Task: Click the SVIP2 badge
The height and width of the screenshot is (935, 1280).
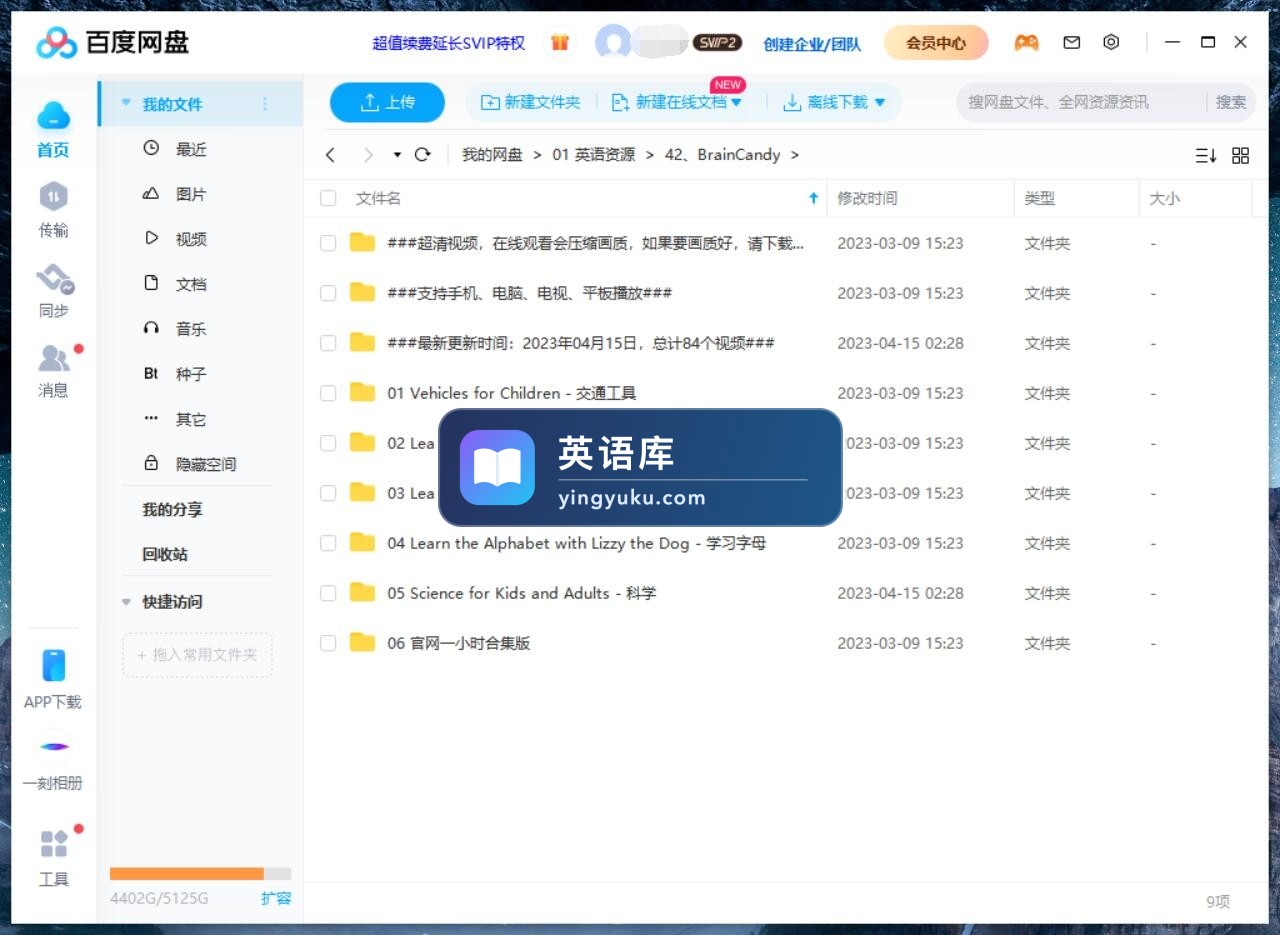Action: tap(717, 42)
